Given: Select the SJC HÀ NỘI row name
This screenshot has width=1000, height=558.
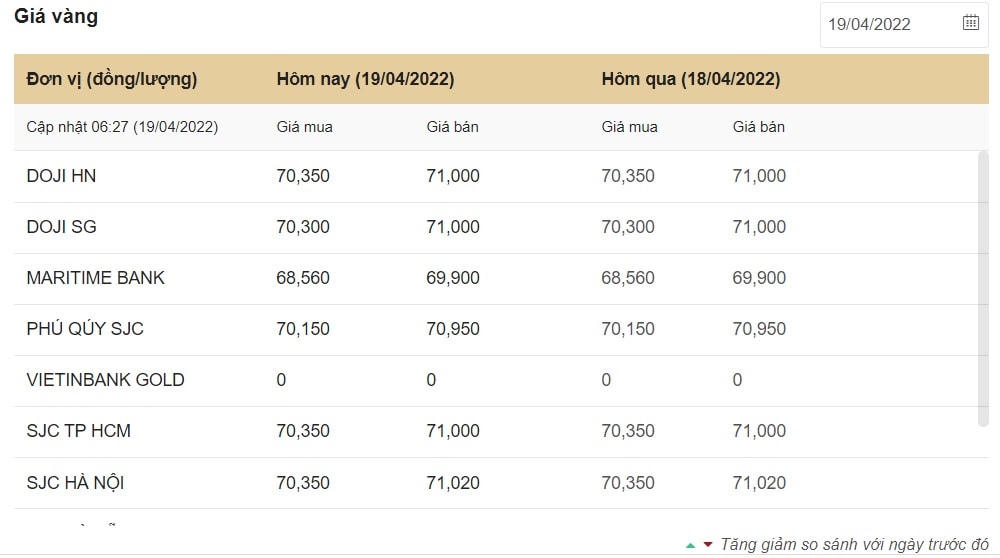Looking at the screenshot, I should (75, 483).
